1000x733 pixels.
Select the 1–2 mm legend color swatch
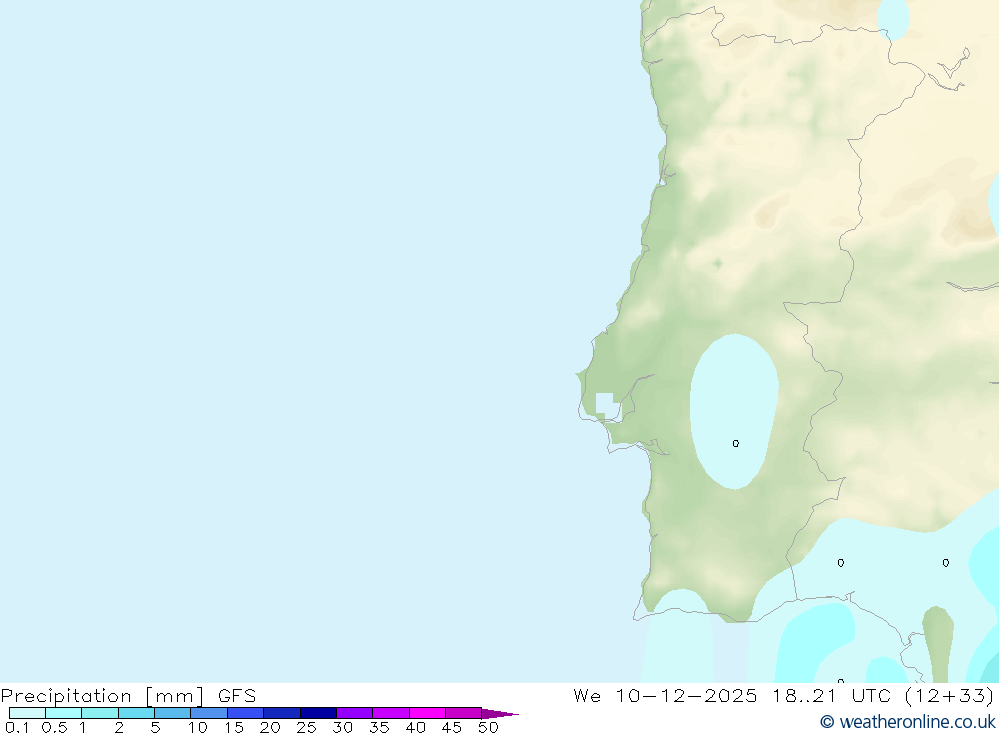click(100, 713)
